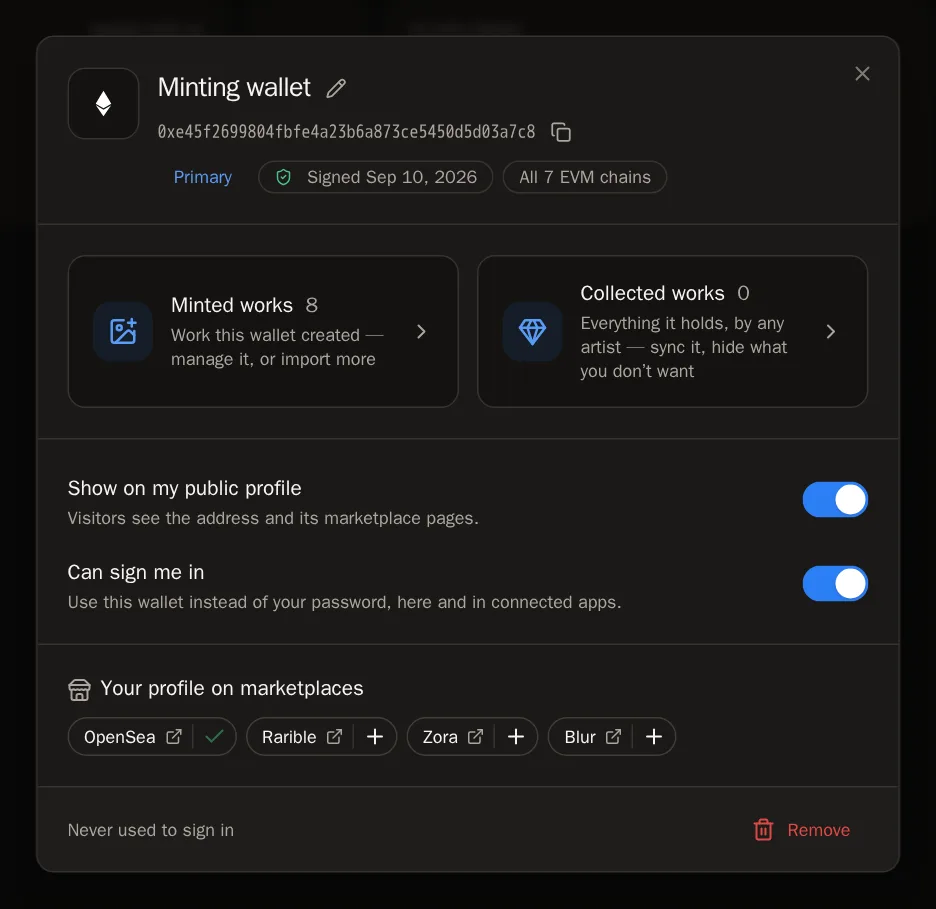Click the Minted works count 8
936x909 pixels.
(x=312, y=305)
